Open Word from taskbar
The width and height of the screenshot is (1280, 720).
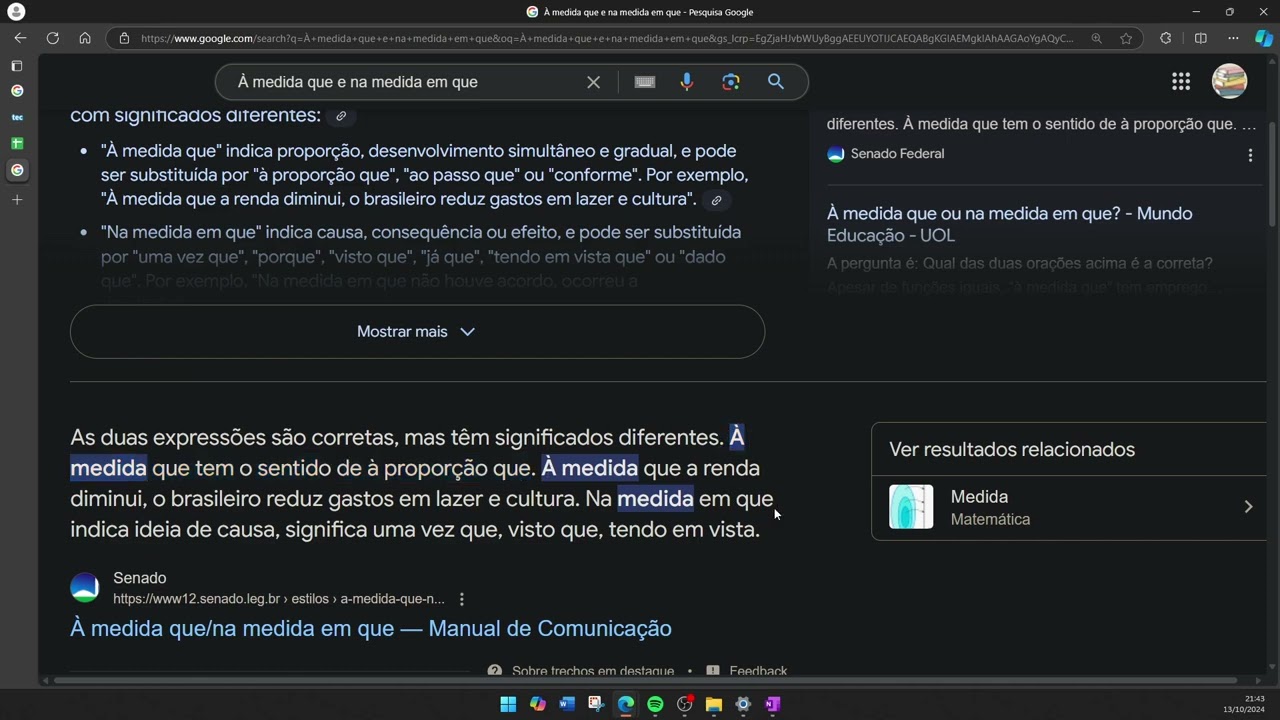[x=567, y=704]
